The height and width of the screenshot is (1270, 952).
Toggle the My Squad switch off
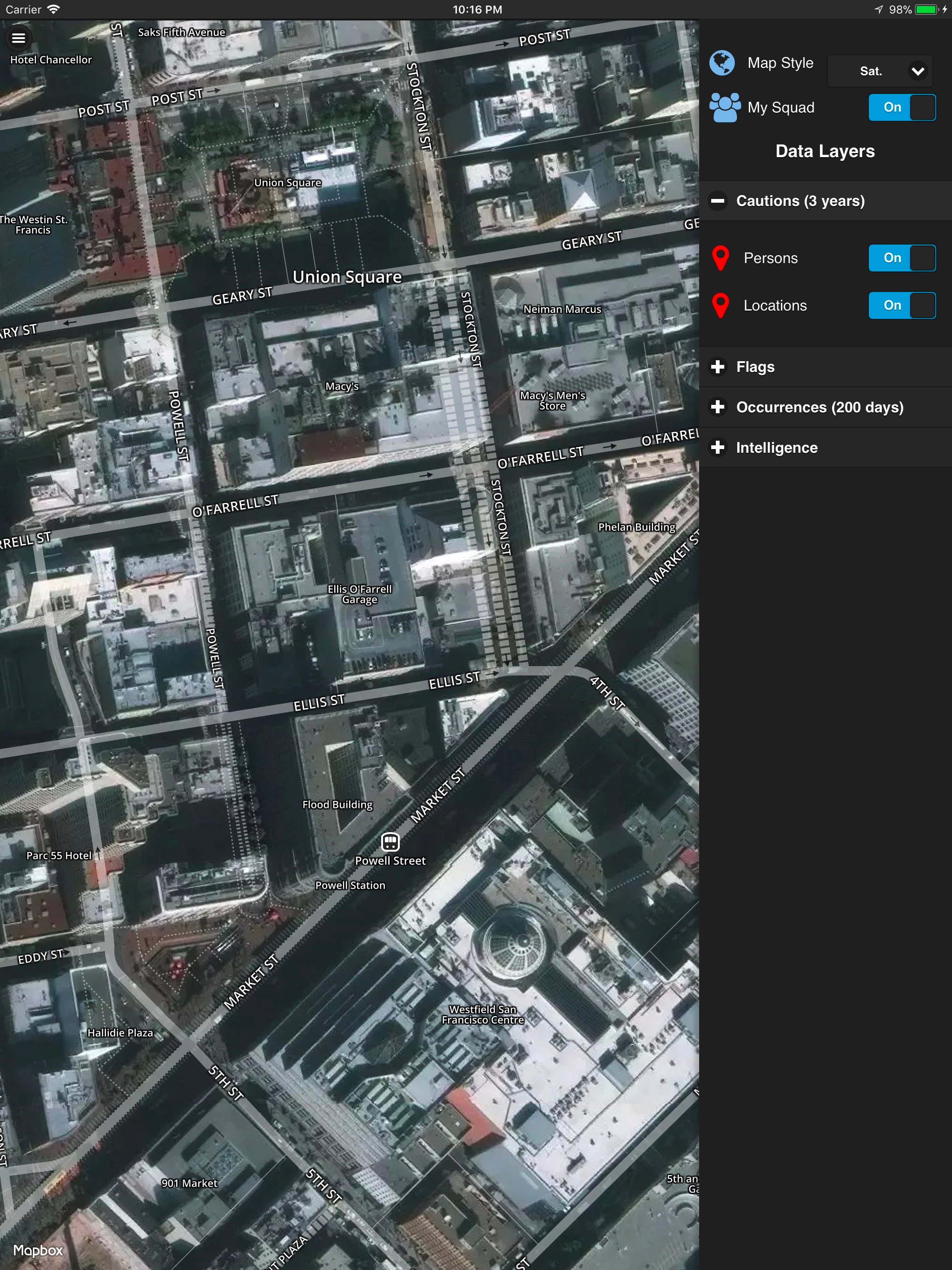[x=902, y=107]
